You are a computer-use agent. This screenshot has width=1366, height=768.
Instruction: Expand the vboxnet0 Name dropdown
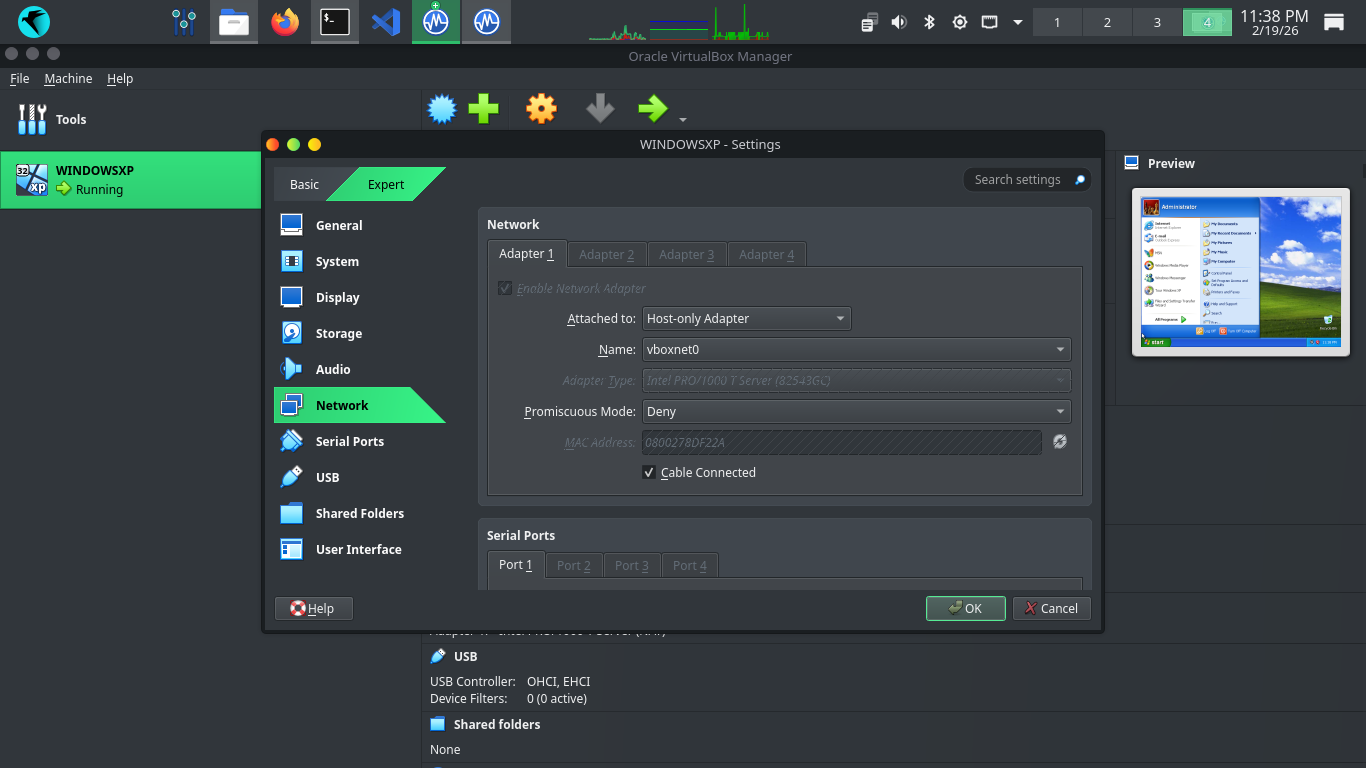[856, 349]
